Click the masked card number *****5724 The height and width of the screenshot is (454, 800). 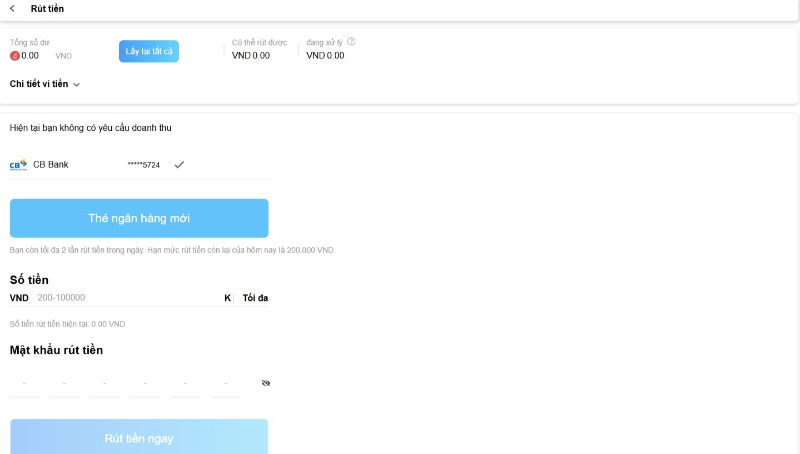tap(144, 164)
